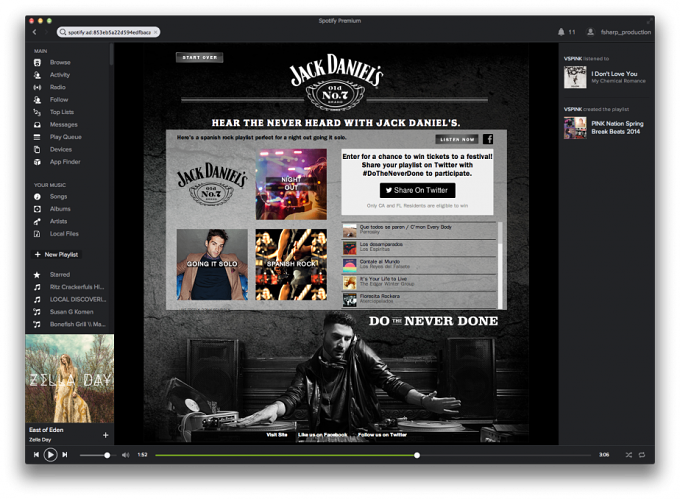
Task: Open I Don't Love You song
Action: coord(614,74)
